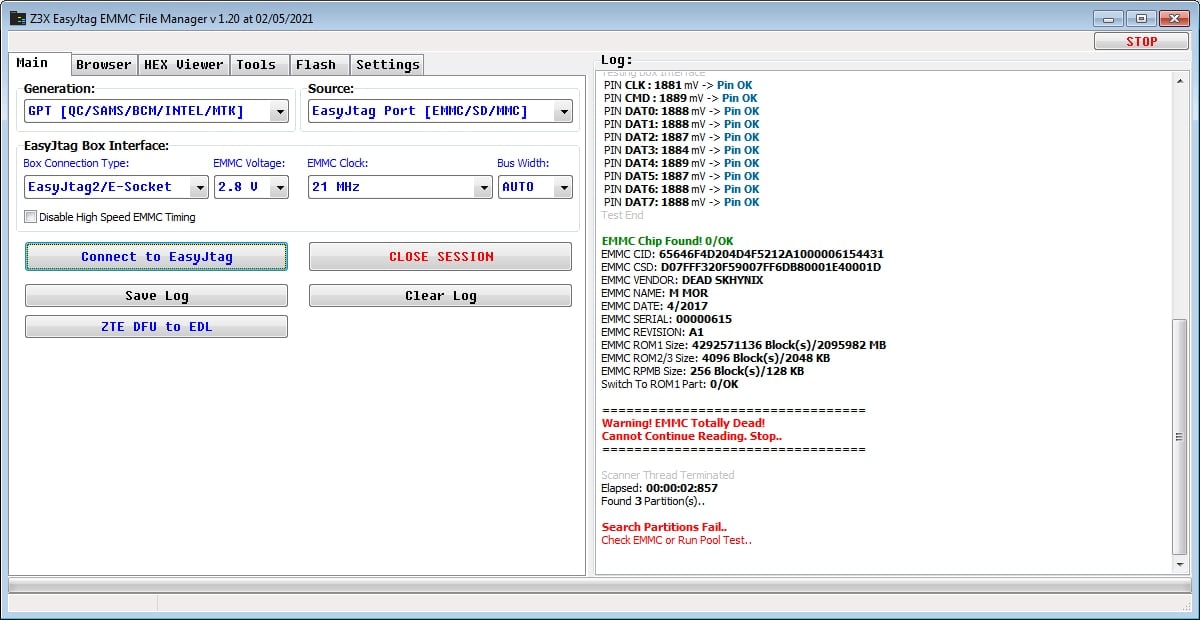The image size is (1200, 620).
Task: Click 'Search Partitions Fail..' log line
Action: point(664,527)
